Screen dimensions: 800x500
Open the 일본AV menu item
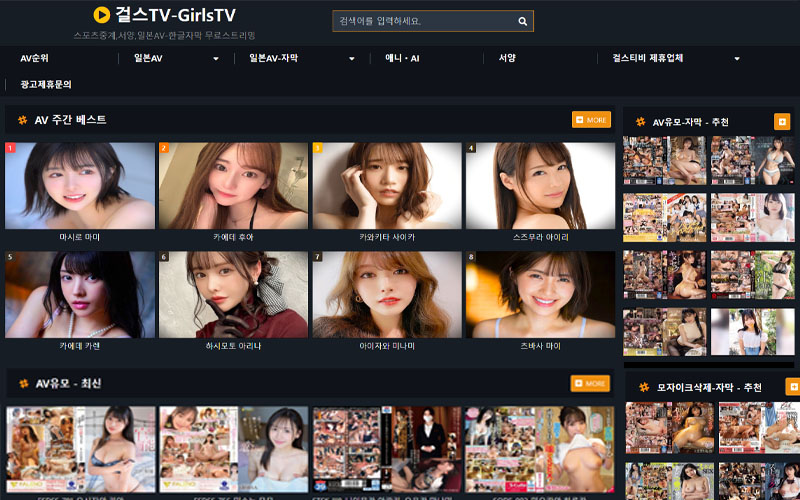tap(148, 58)
